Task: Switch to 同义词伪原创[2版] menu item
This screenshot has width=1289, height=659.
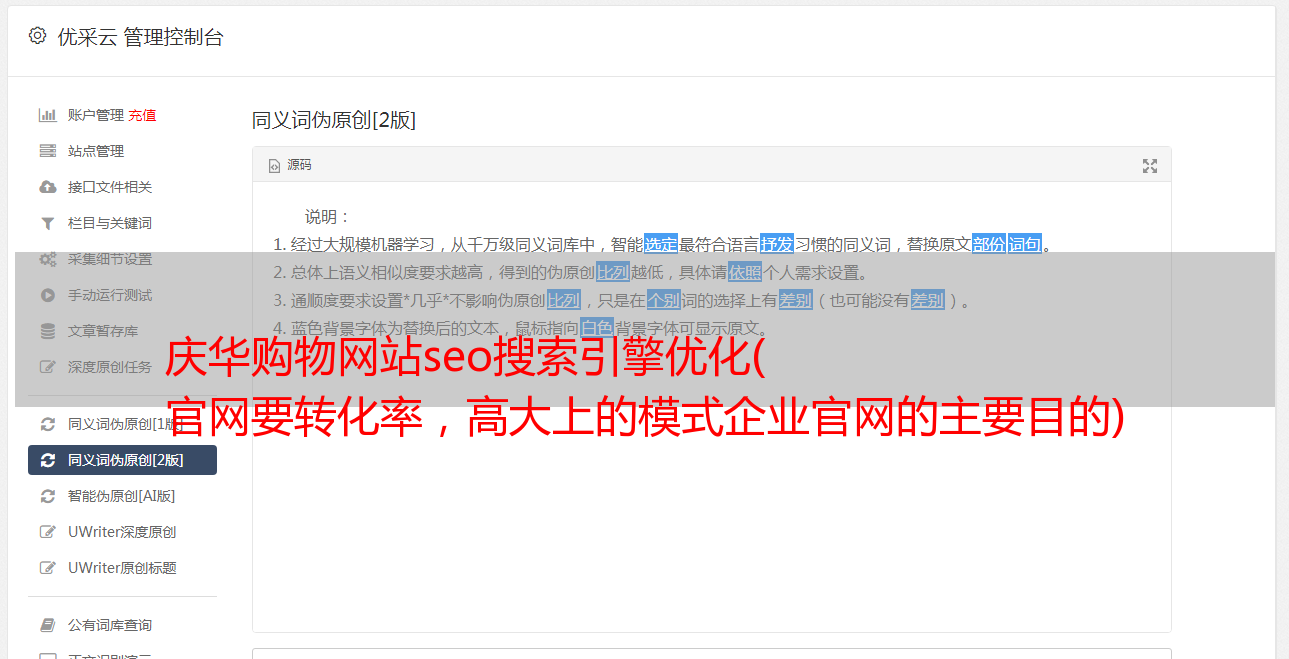Action: 122,460
